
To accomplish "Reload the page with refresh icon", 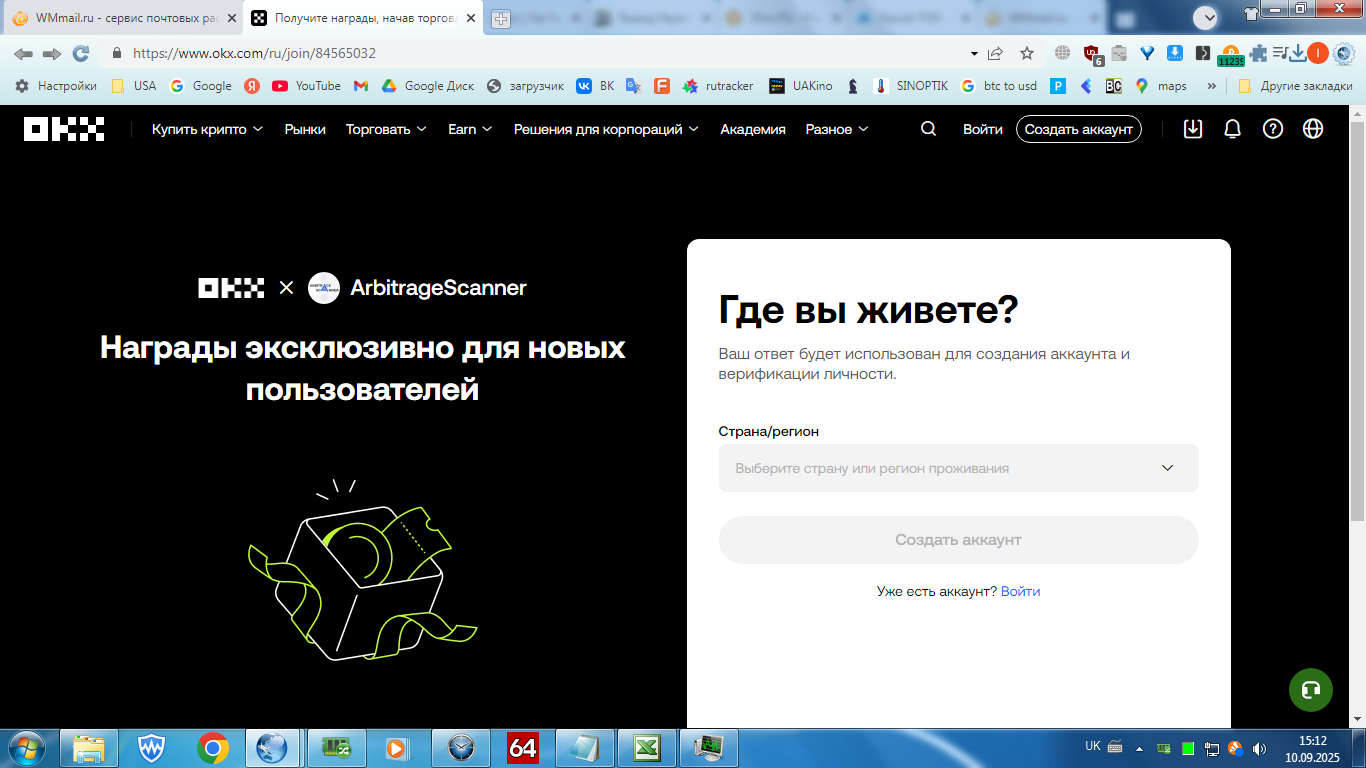I will pos(81,53).
